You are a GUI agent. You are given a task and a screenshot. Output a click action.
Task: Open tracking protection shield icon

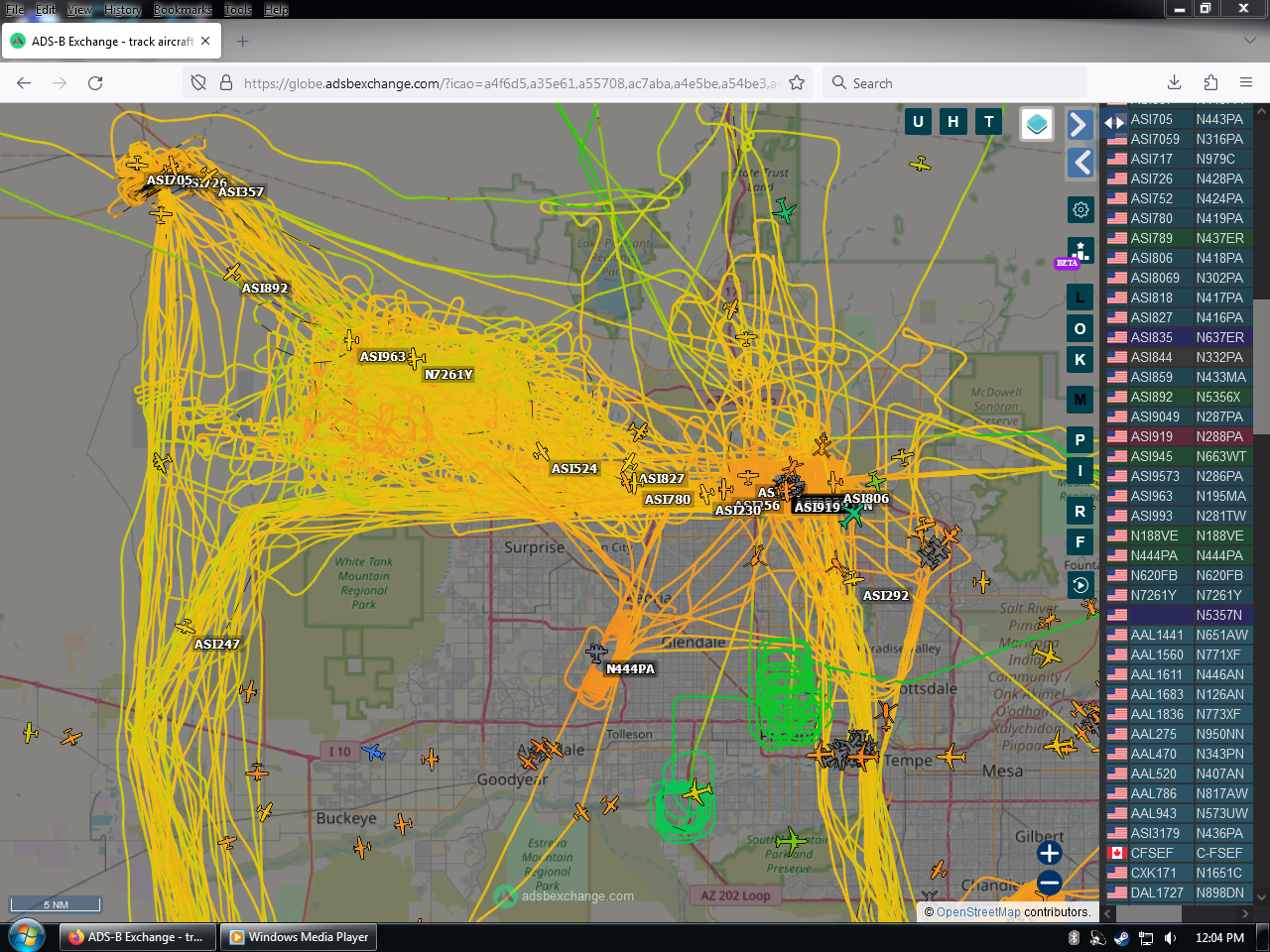[x=198, y=83]
